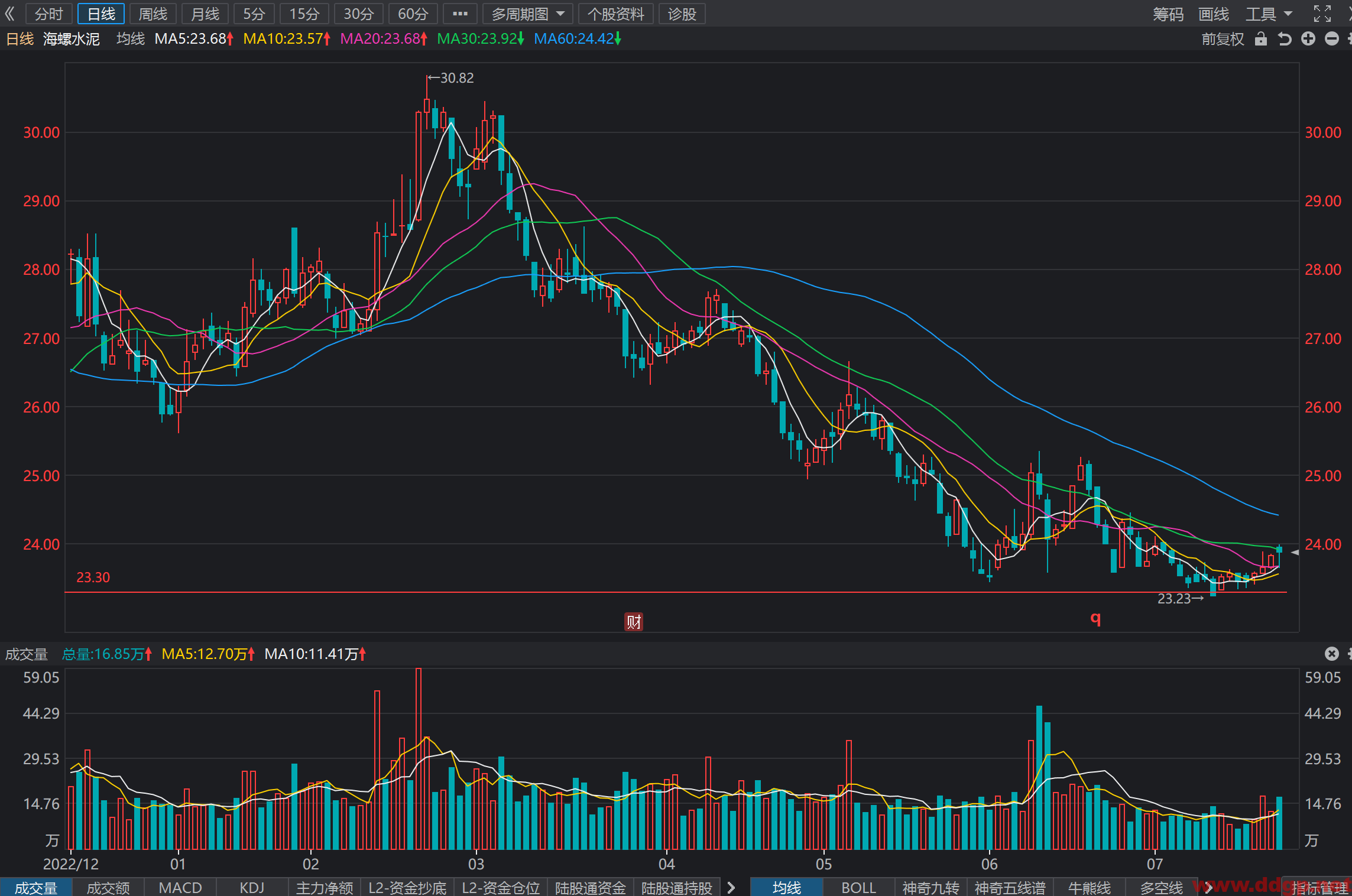Select the MACD indicator tab

pos(180,887)
